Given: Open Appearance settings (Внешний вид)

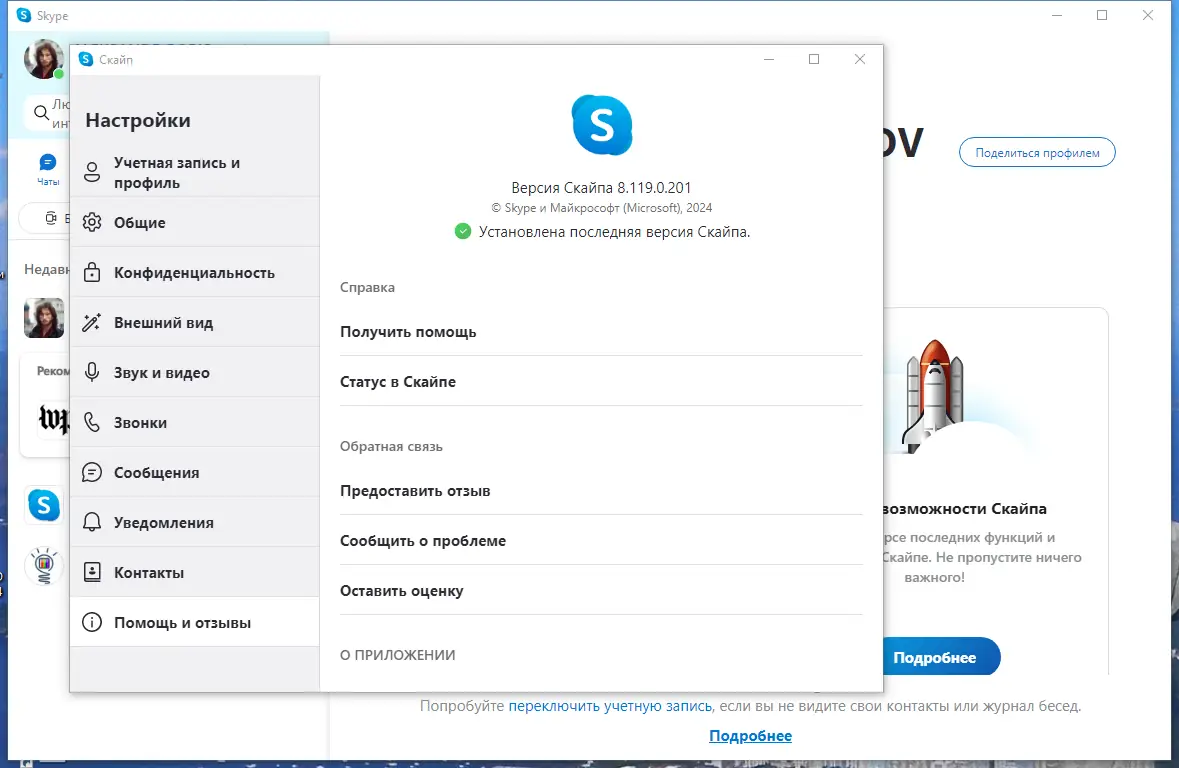Looking at the screenshot, I should [x=195, y=322].
